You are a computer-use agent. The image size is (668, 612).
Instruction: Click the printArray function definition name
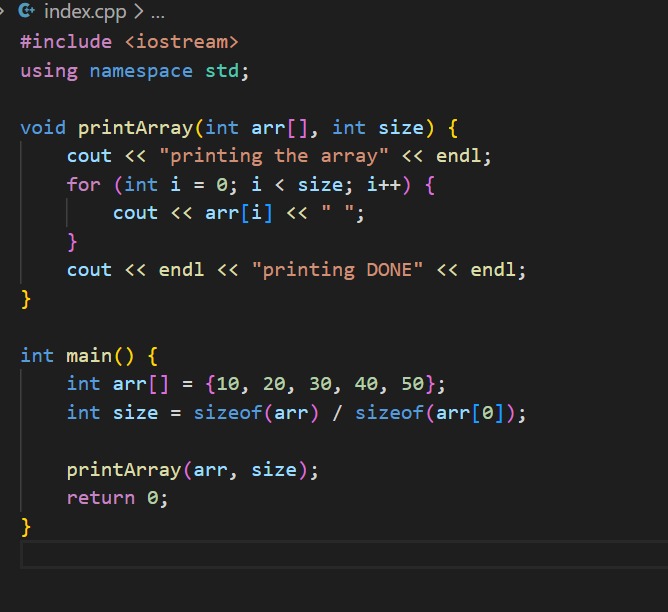pos(135,128)
